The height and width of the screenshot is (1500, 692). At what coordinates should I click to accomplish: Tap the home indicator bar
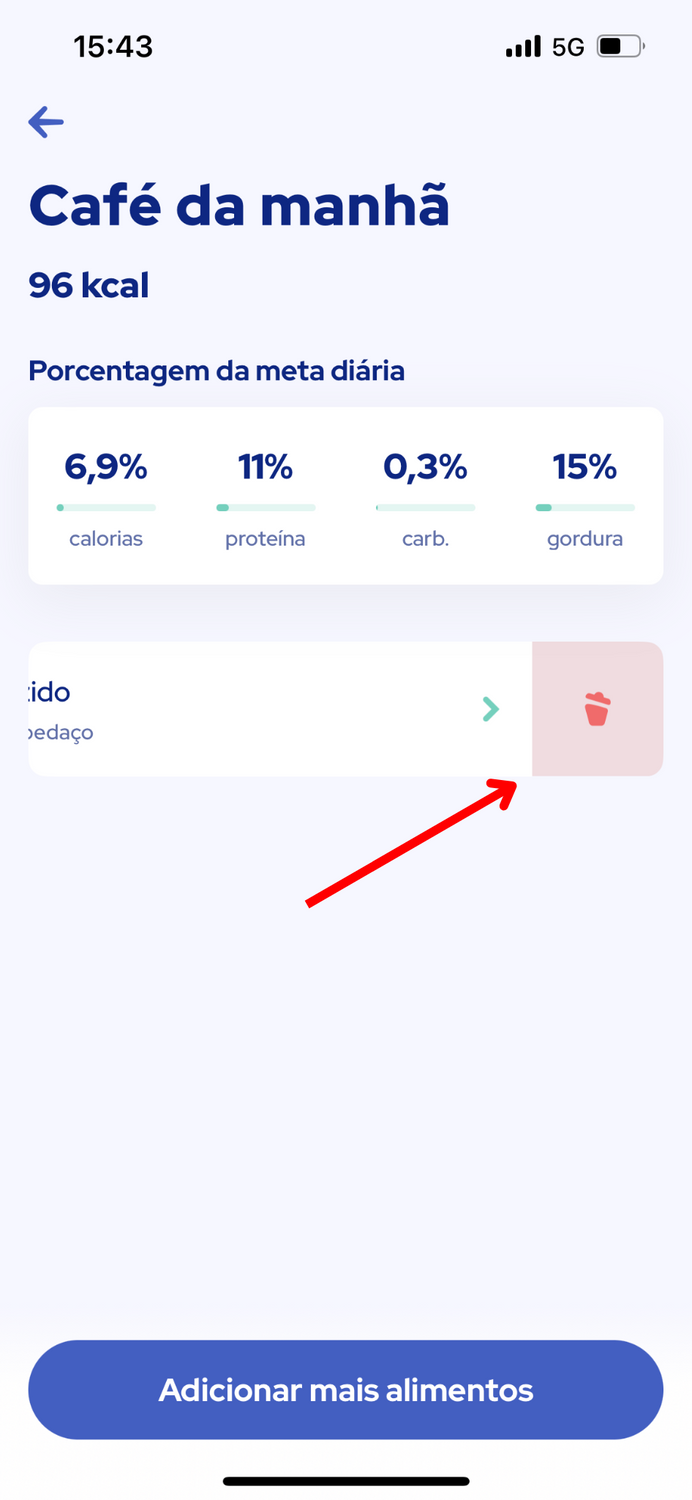(x=346, y=1481)
